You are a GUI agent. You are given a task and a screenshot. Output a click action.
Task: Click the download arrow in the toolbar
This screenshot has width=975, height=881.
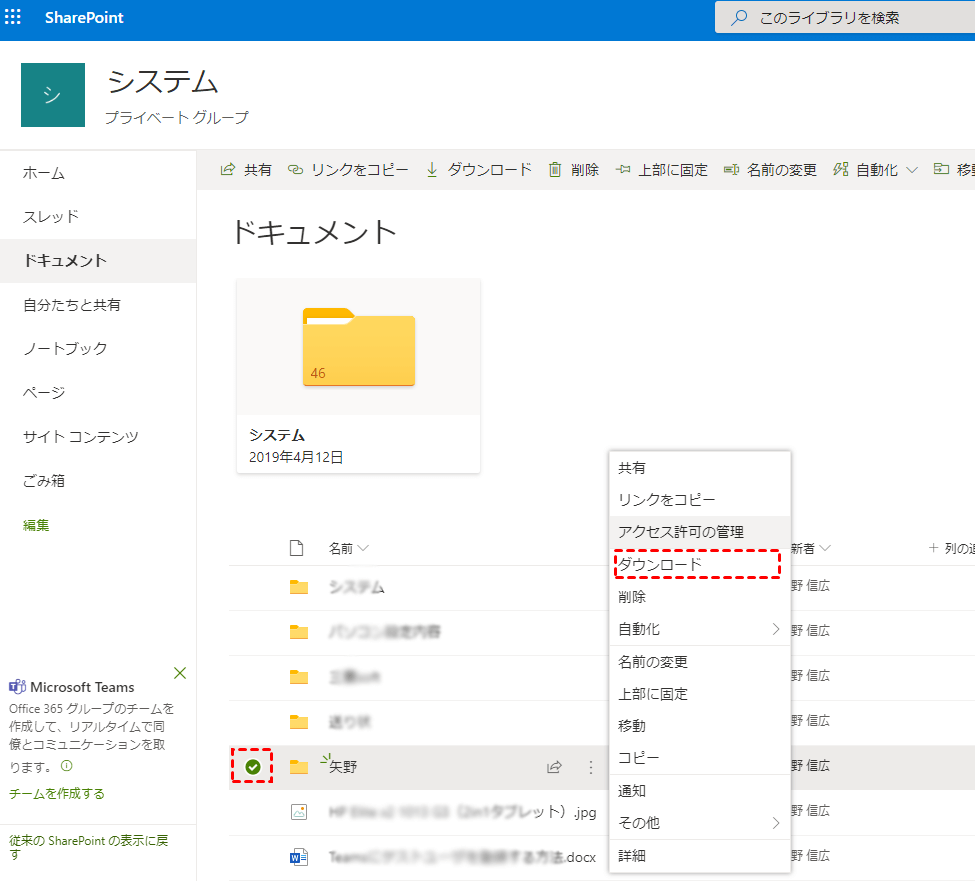[x=432, y=170]
